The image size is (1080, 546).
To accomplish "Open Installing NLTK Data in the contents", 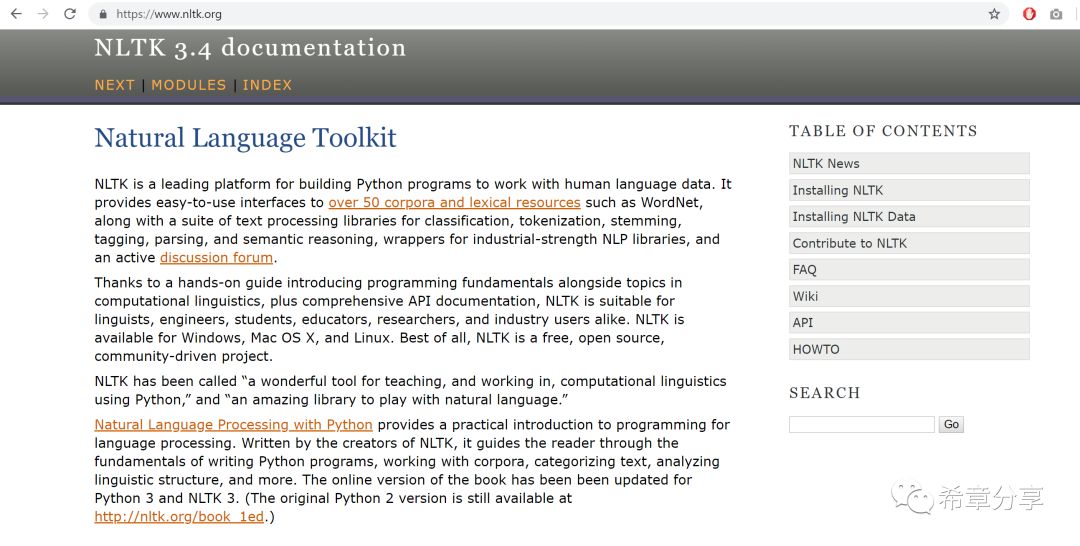I will point(909,216).
